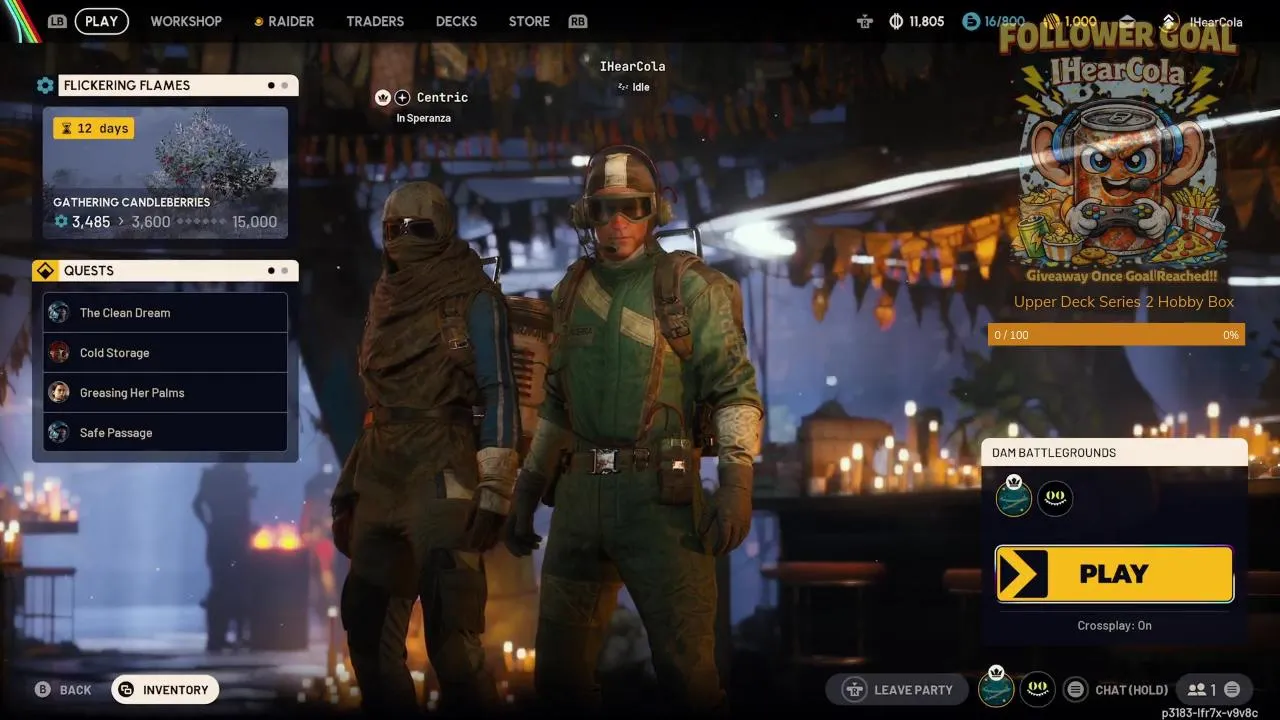
Task: Click the Upper Deck Series 2 Hobby Box text
Action: click(1124, 302)
